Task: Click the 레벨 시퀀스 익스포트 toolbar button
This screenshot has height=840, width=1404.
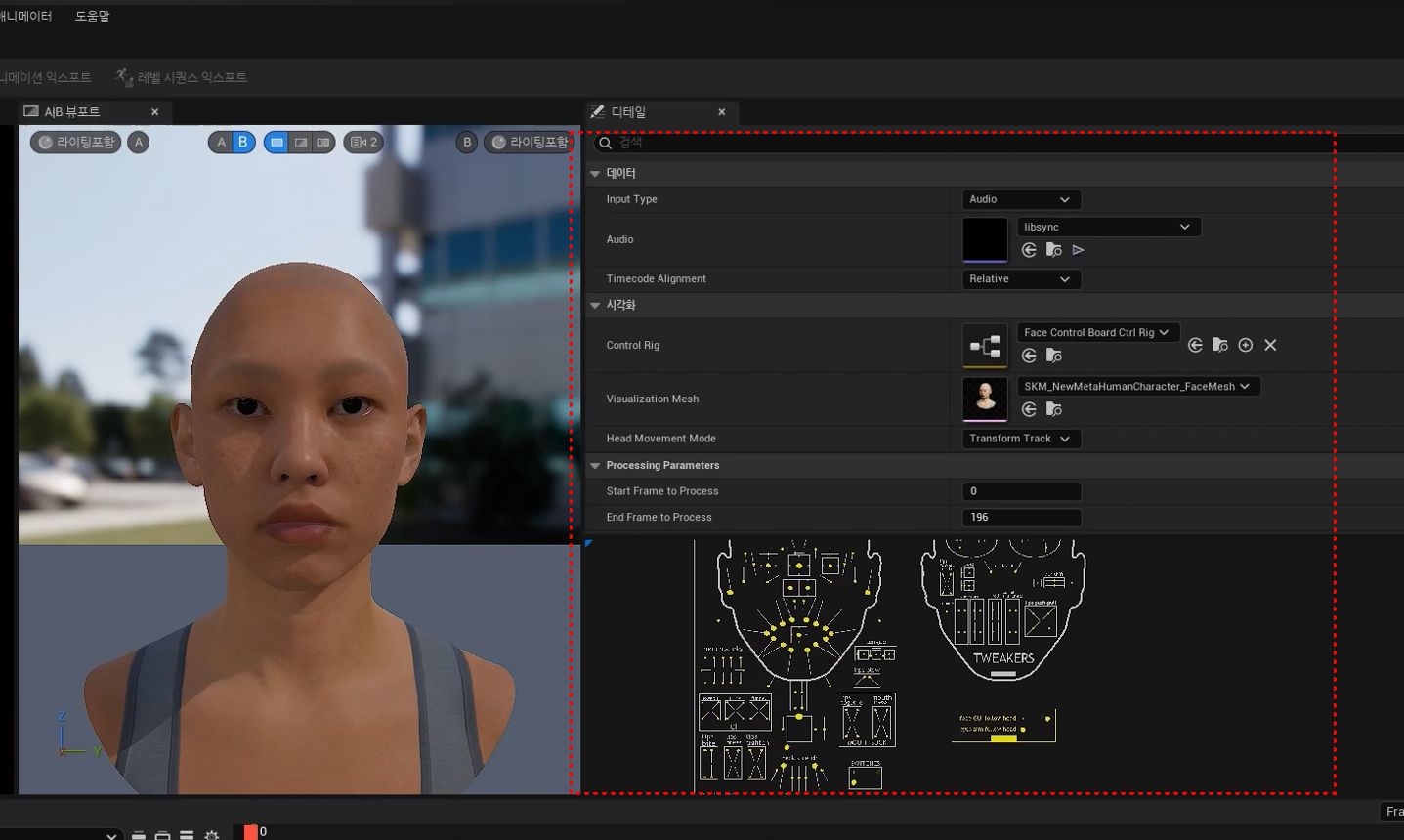Action: tap(181, 77)
